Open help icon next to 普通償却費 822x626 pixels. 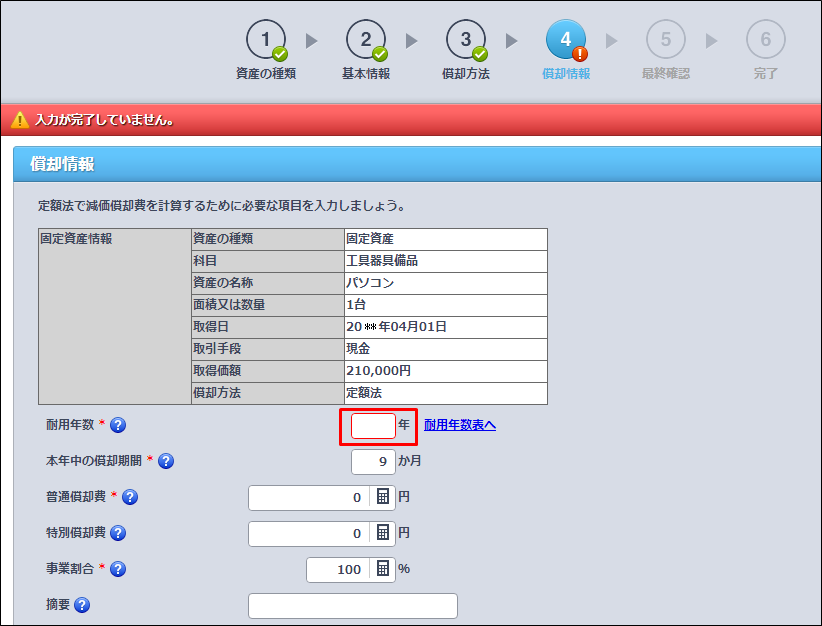pos(130,497)
